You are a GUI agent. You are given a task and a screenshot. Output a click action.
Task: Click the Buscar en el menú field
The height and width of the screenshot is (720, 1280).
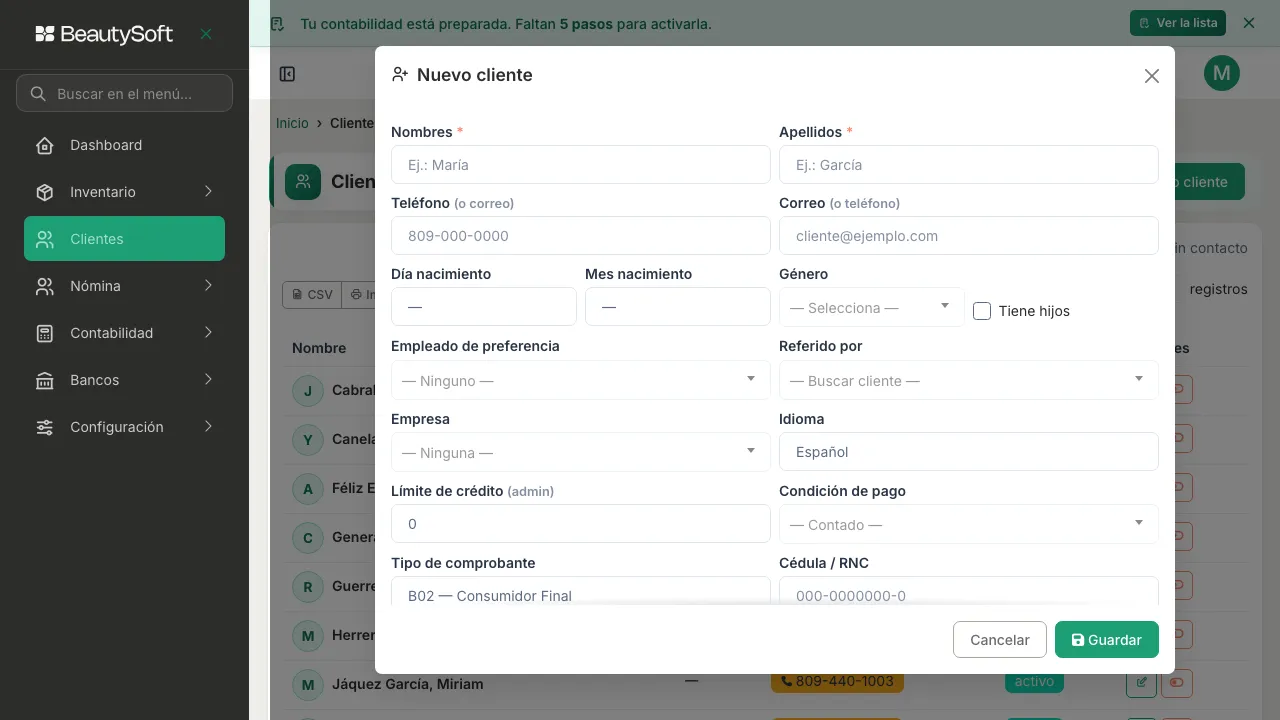124,93
